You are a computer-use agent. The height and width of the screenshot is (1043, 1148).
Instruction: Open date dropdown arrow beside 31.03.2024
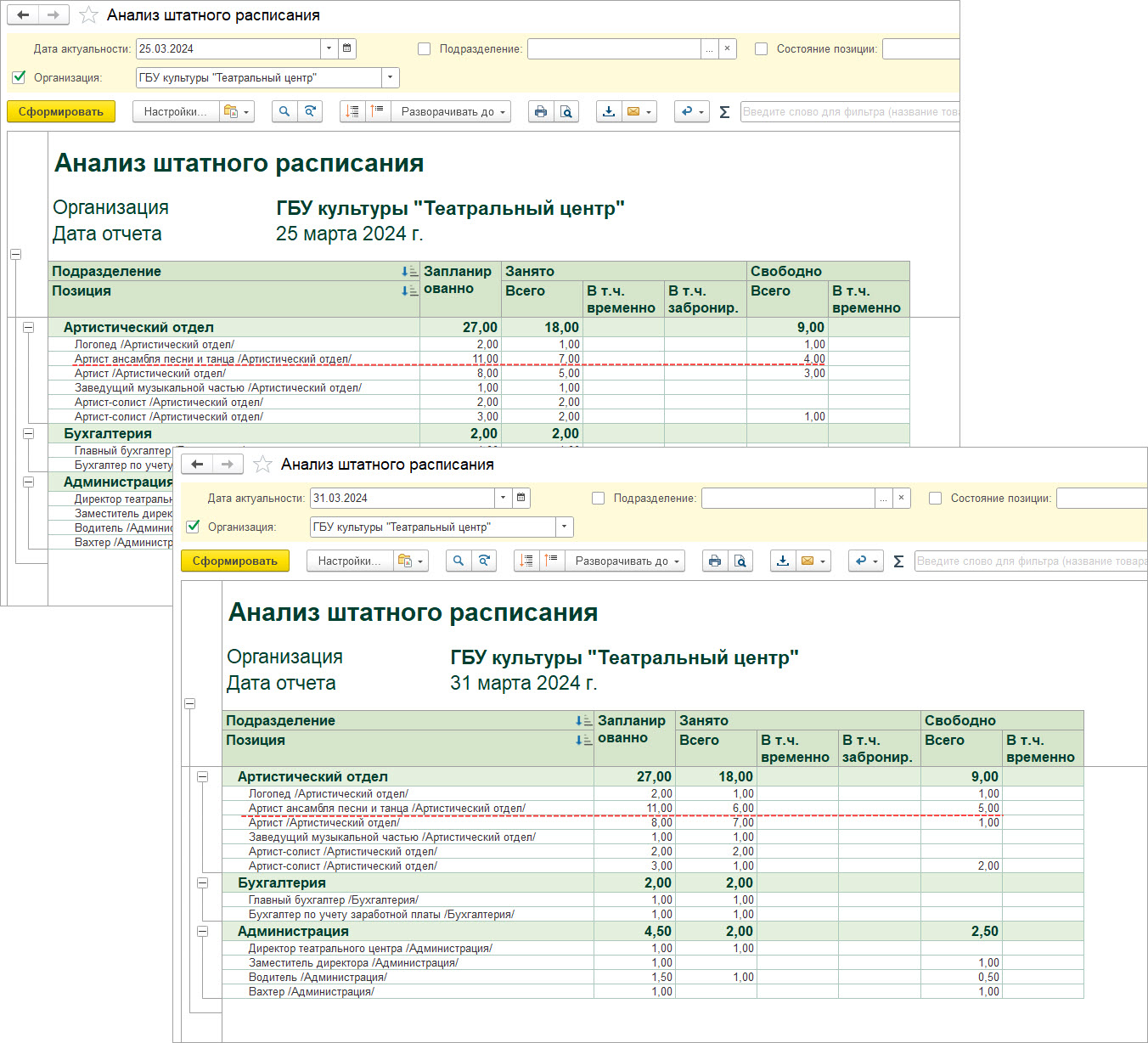tap(504, 498)
